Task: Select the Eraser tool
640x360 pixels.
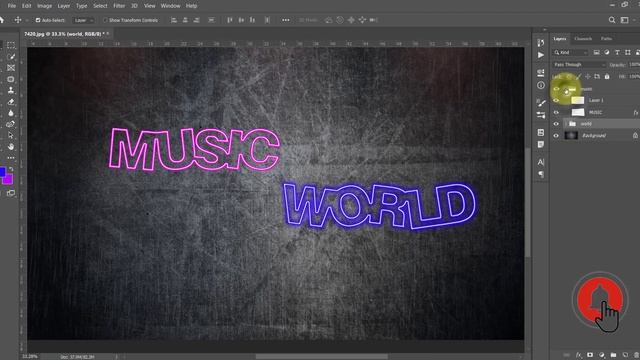Action: click(x=11, y=102)
